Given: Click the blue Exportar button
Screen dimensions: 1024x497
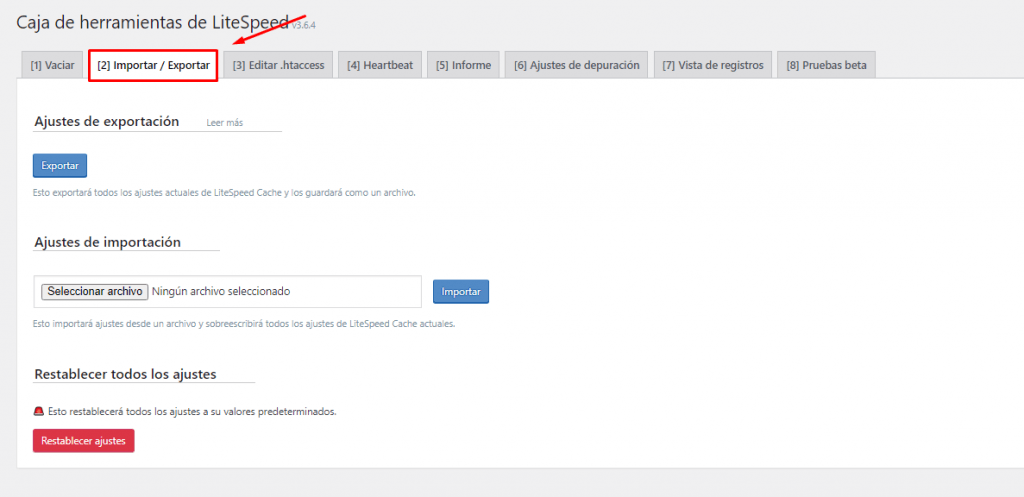Looking at the screenshot, I should pos(60,166).
